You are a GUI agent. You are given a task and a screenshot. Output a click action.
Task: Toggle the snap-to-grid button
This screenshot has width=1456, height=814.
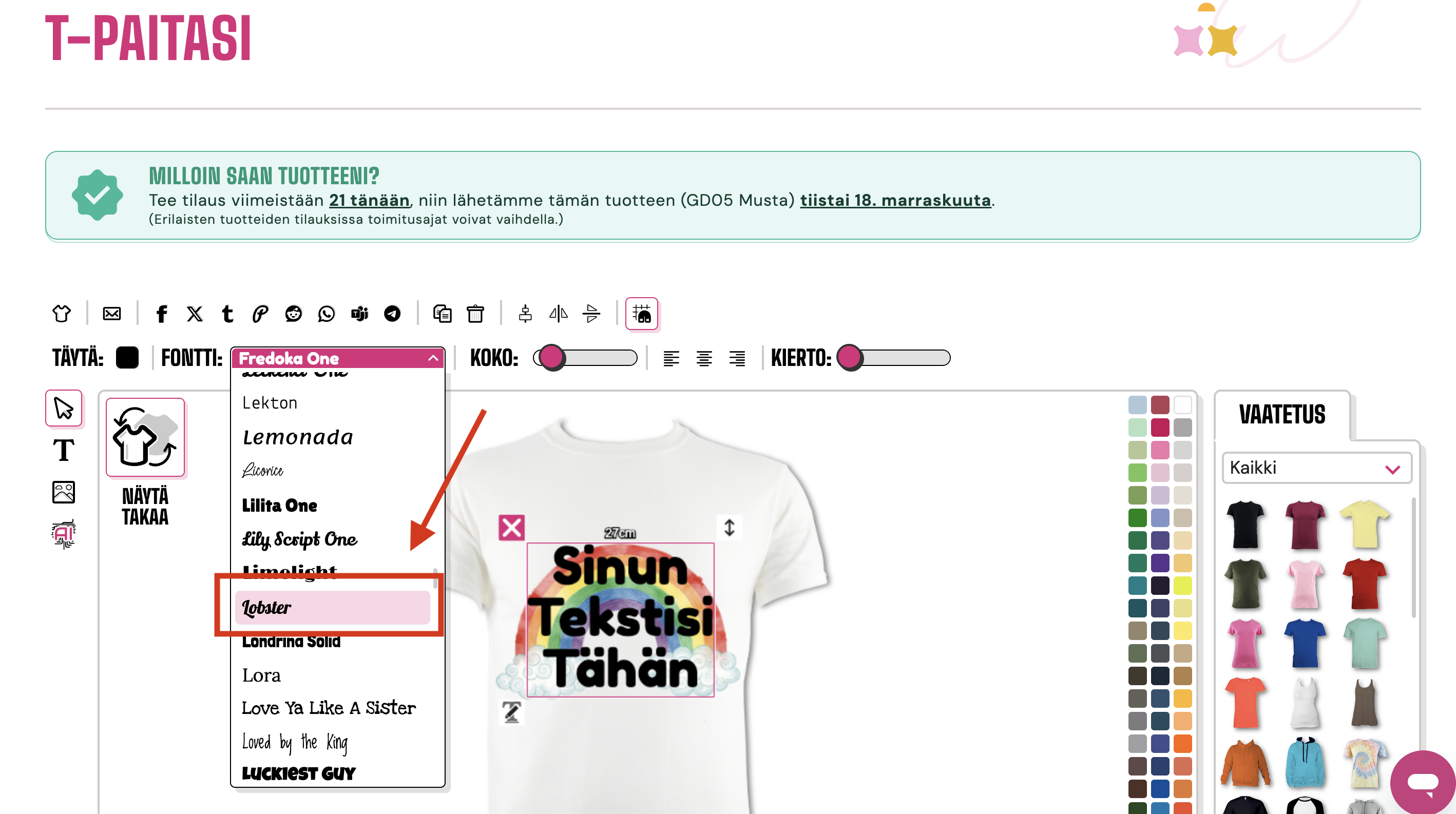pos(642,314)
